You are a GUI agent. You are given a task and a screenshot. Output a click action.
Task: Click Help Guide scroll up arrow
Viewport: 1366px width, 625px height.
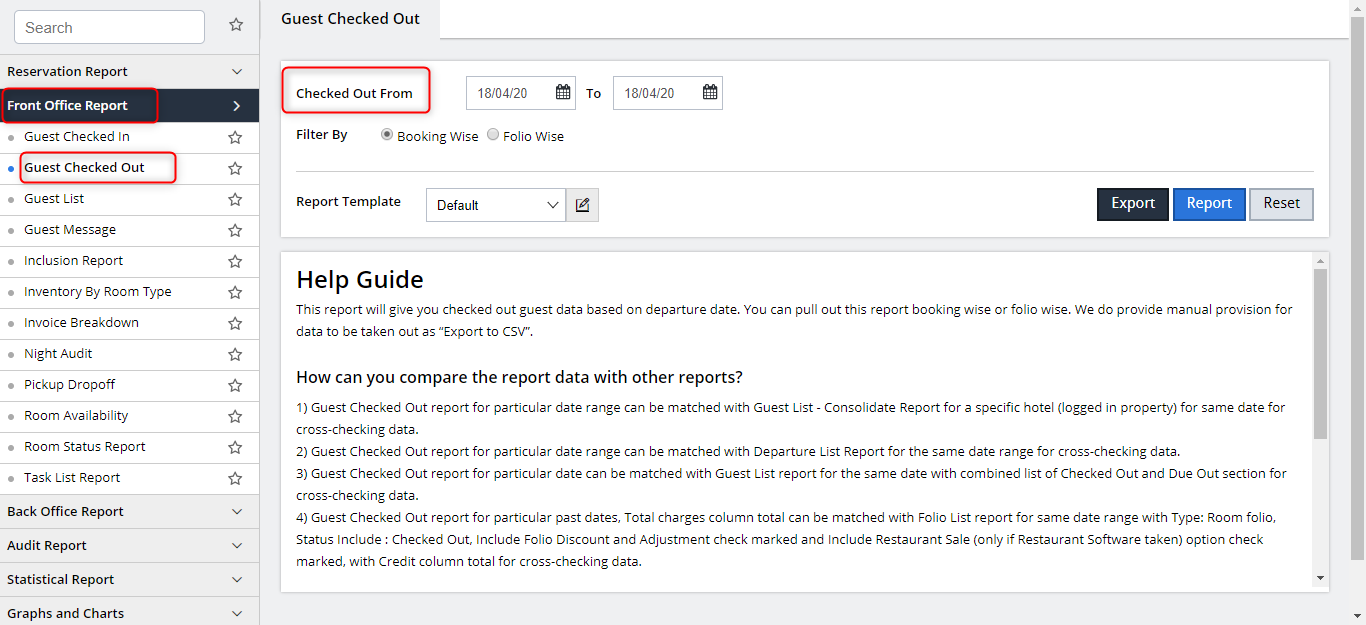coord(1320,260)
